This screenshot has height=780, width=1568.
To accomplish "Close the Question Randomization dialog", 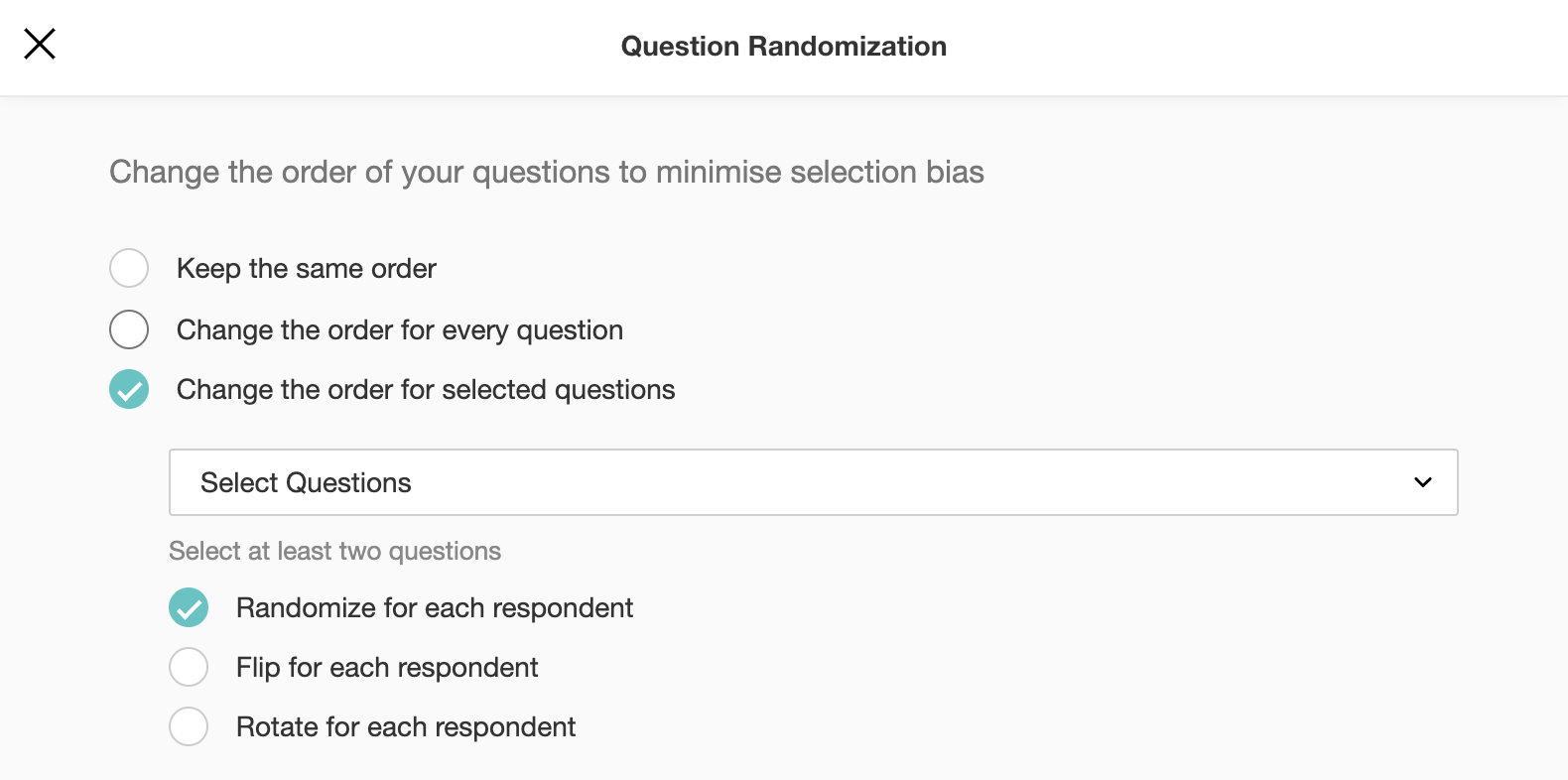I will pyautogui.click(x=40, y=44).
